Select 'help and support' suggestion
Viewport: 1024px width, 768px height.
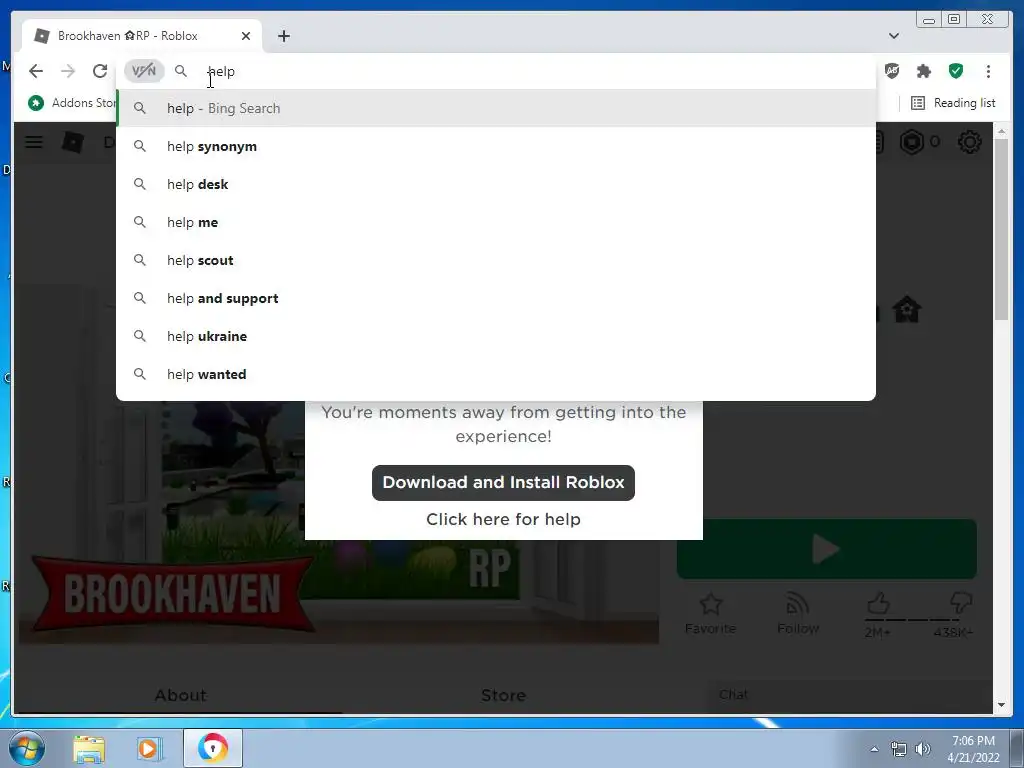tap(496, 298)
